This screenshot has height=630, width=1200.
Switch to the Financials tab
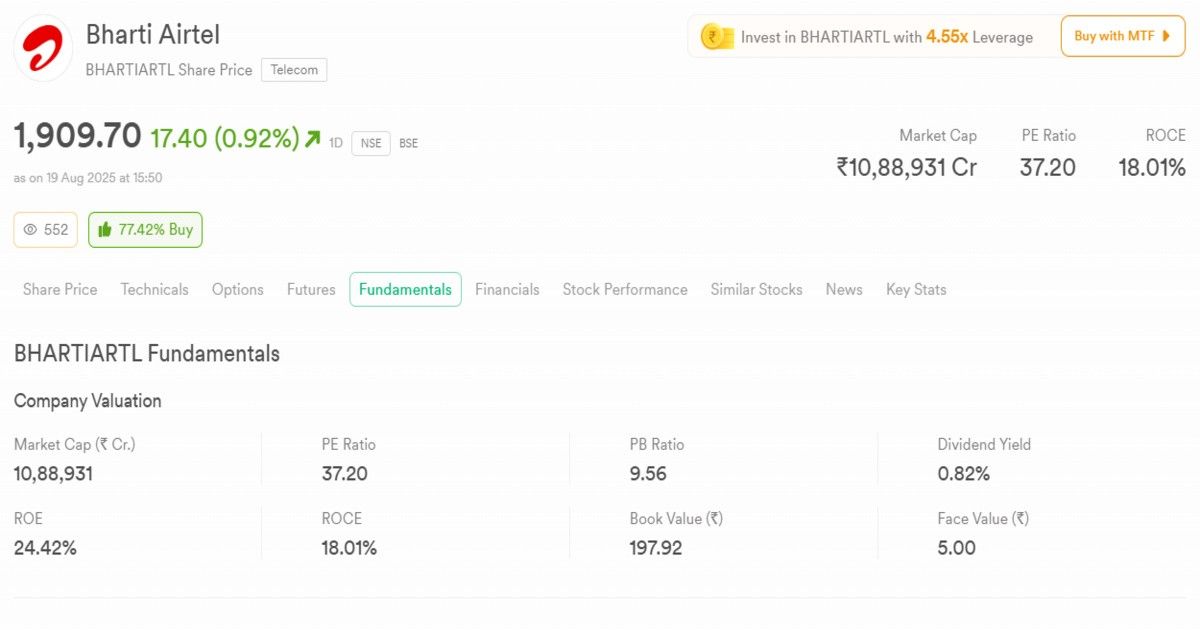click(507, 289)
